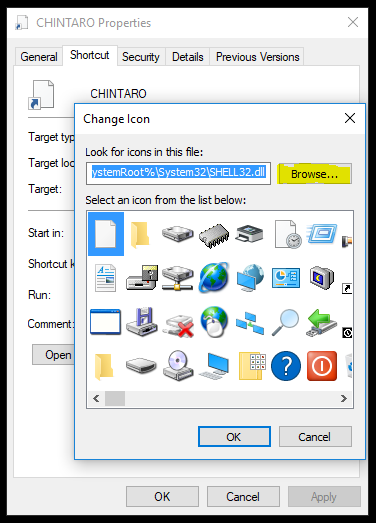Click the 'Look for icons in this file:' label
The width and height of the screenshot is (376, 523).
point(144,152)
